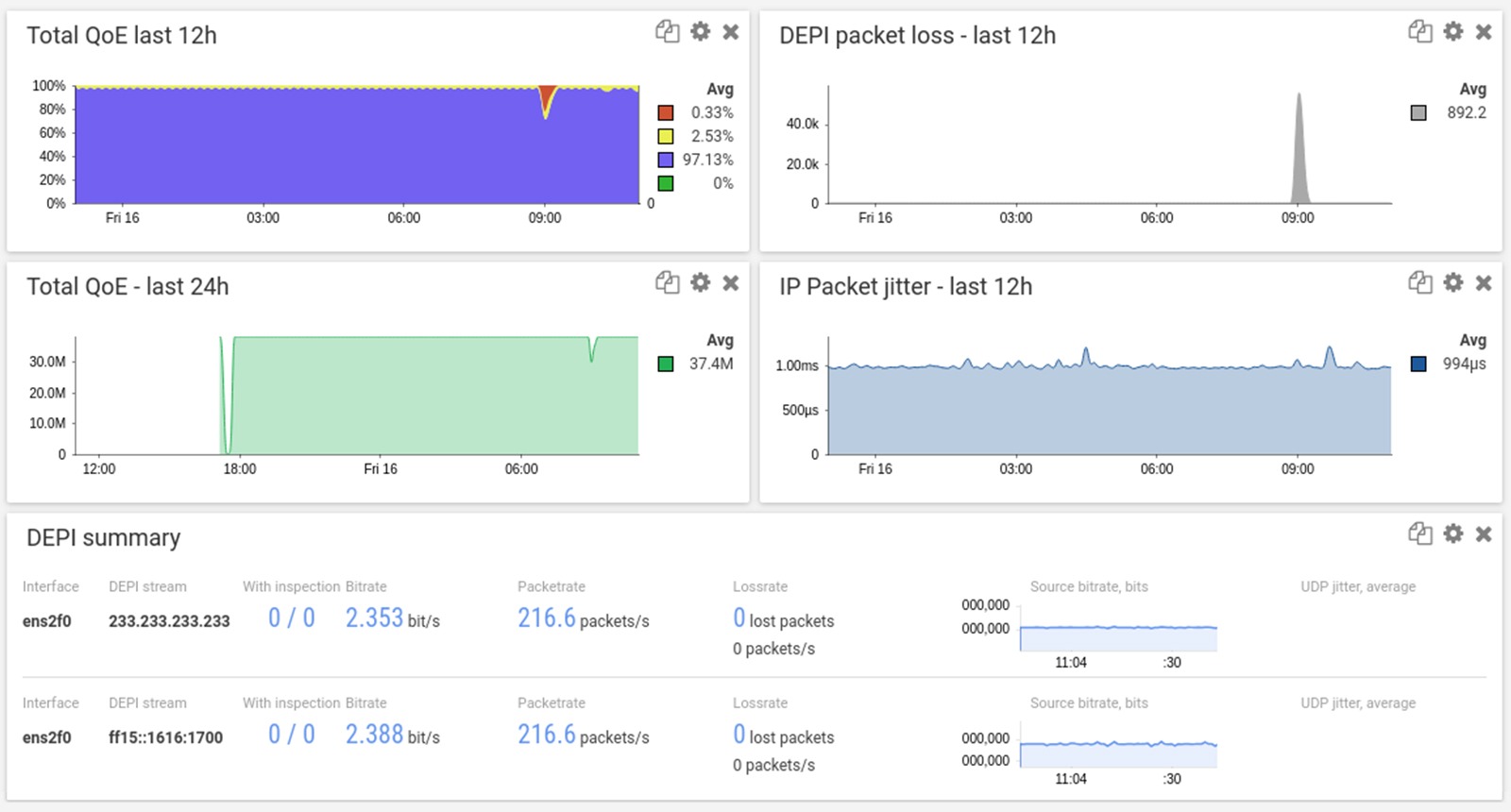Open DEPI stream 233.233.233.233
This screenshot has width=1511, height=812.
click(x=169, y=621)
